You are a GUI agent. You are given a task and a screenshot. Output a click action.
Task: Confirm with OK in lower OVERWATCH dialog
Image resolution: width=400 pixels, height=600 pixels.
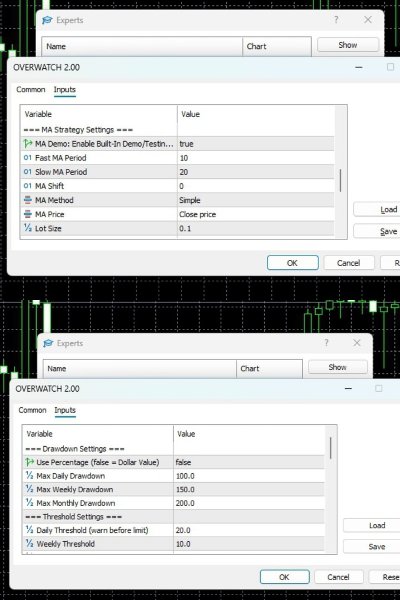coord(284,577)
